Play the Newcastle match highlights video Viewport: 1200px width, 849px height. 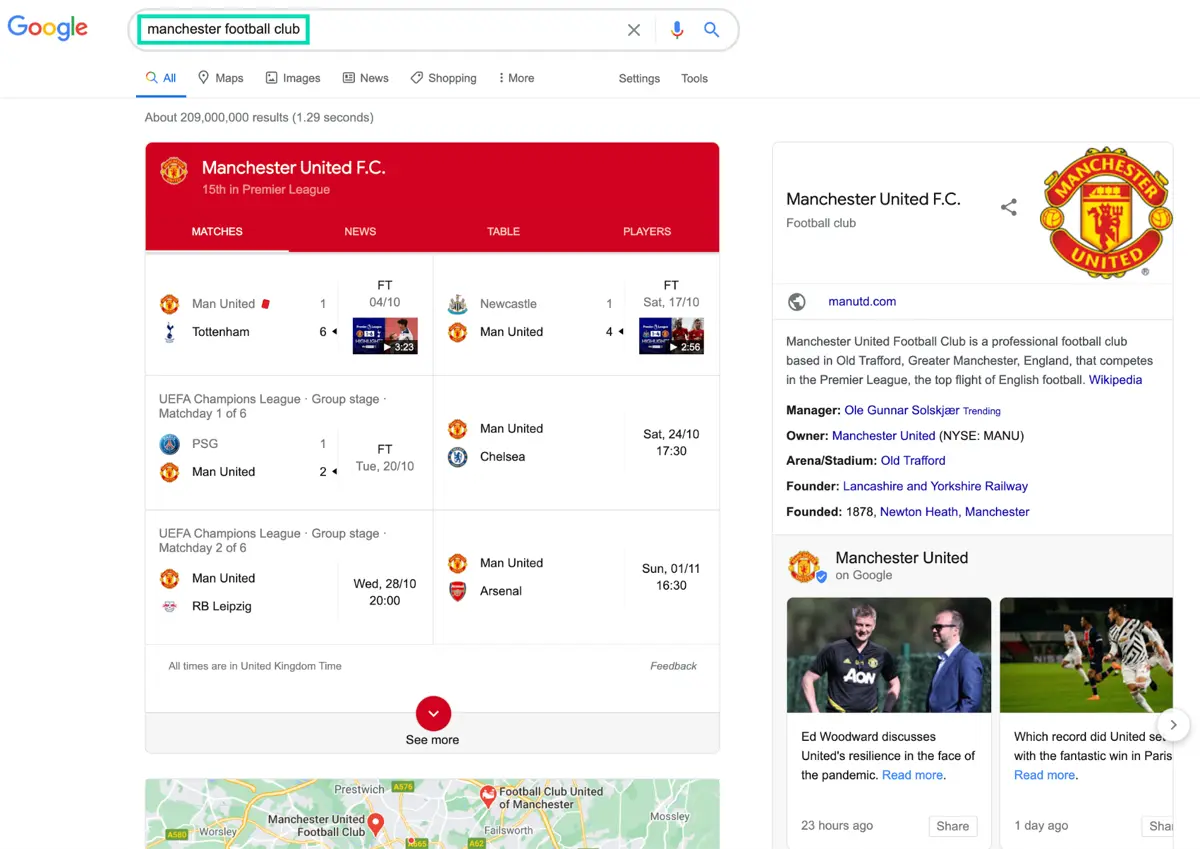coord(671,336)
